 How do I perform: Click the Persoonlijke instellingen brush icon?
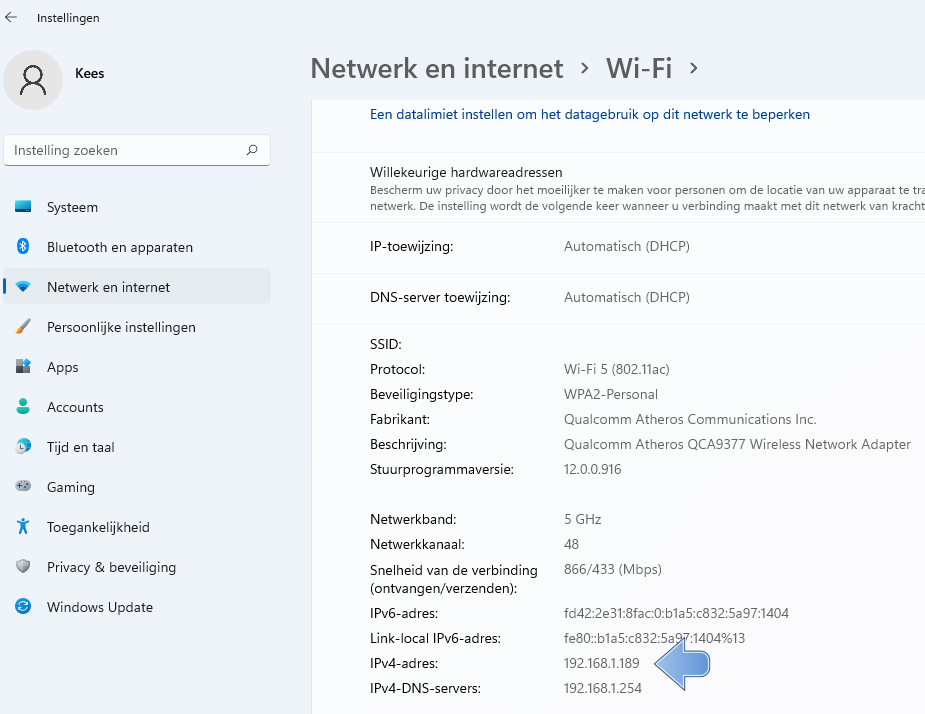[x=23, y=326]
